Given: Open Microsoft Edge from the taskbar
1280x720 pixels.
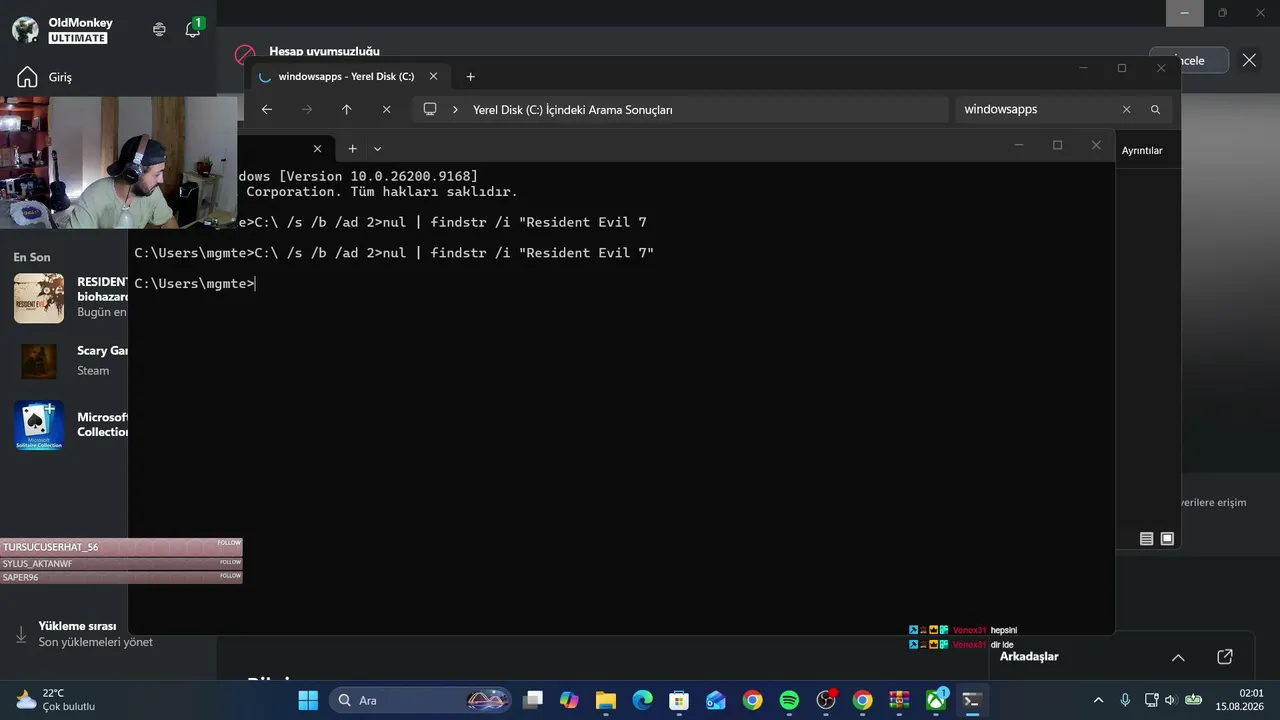Looking at the screenshot, I should click(642, 700).
